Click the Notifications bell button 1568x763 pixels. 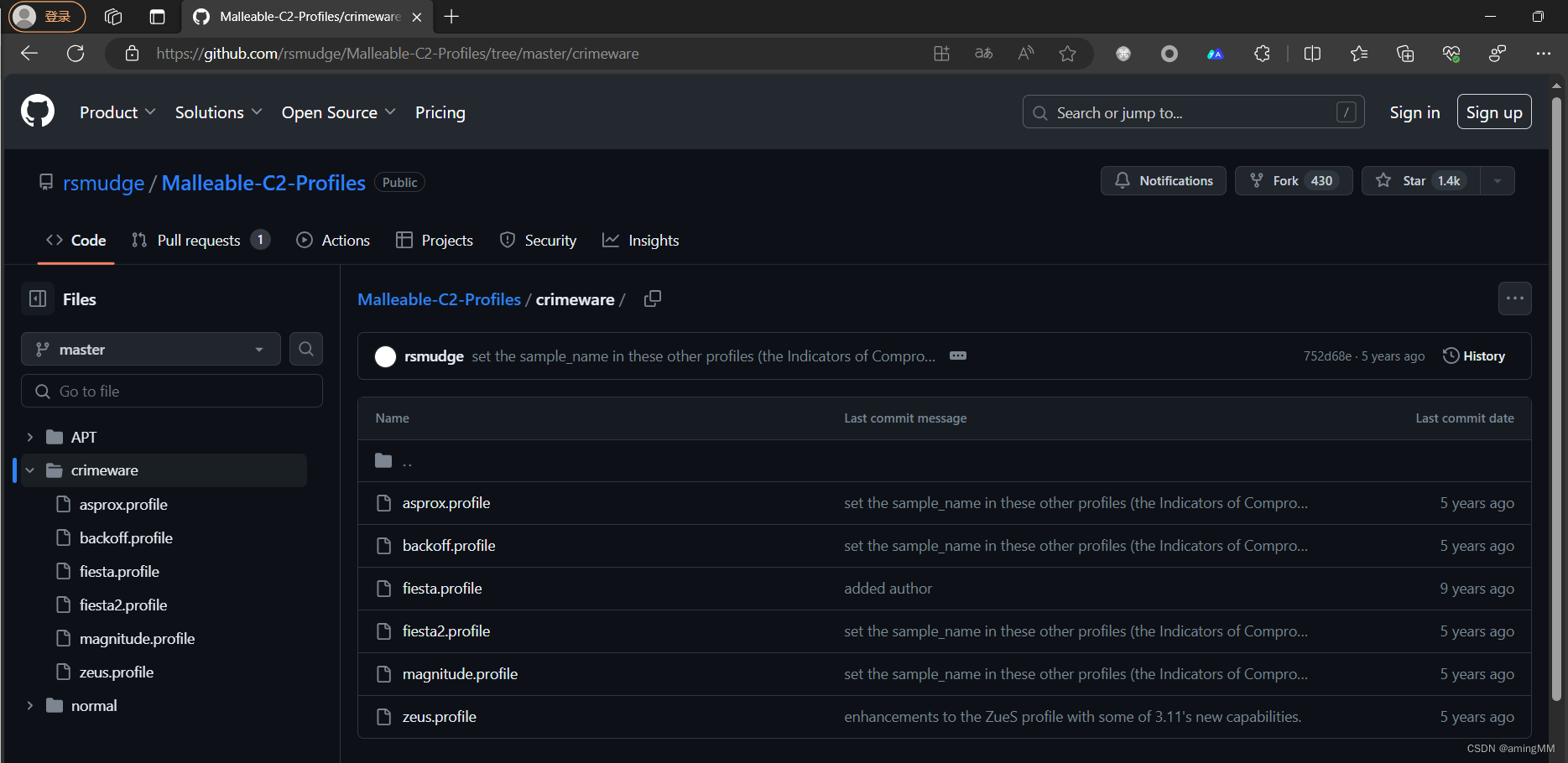click(x=1163, y=181)
